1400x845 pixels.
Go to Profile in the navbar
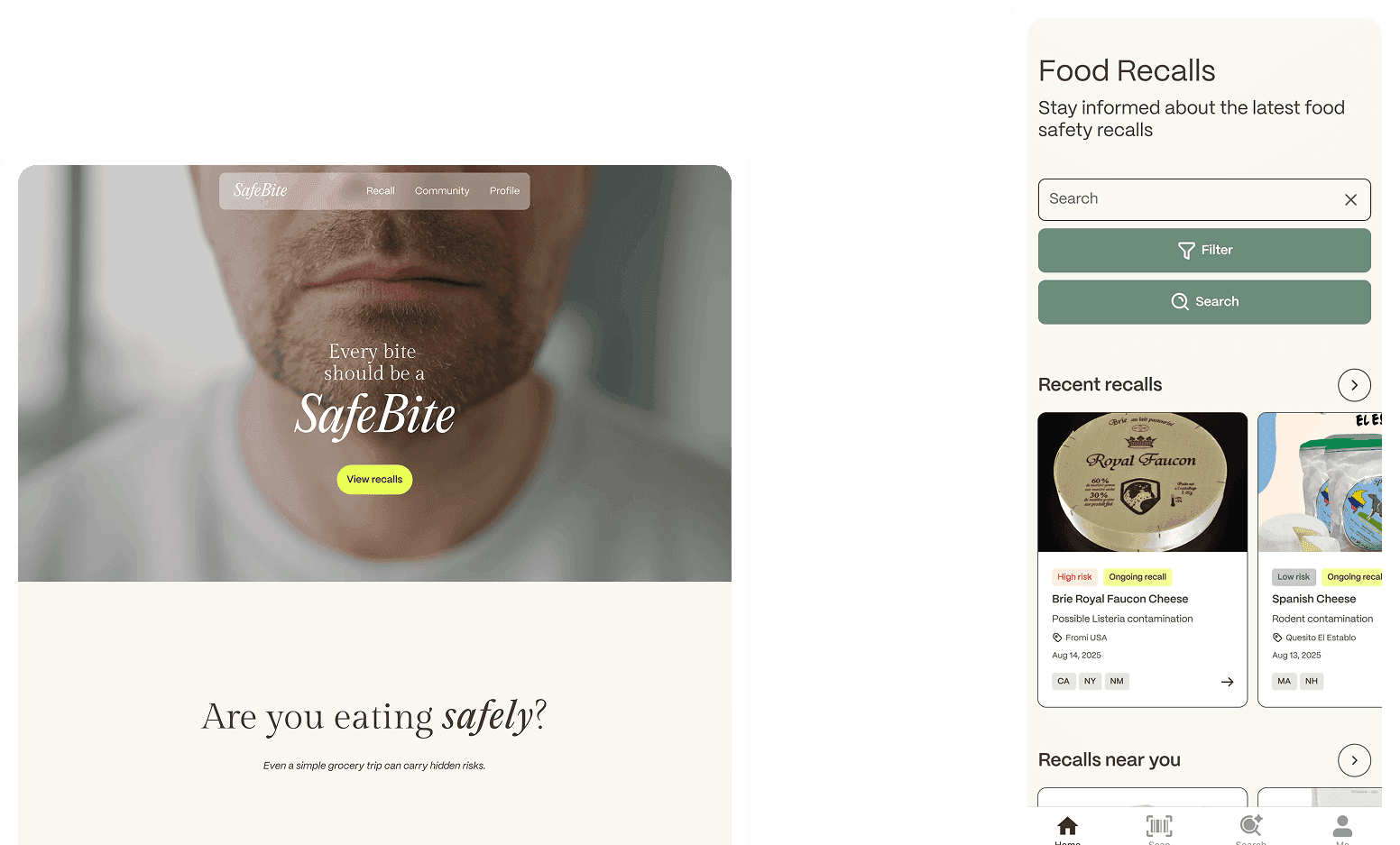[504, 191]
